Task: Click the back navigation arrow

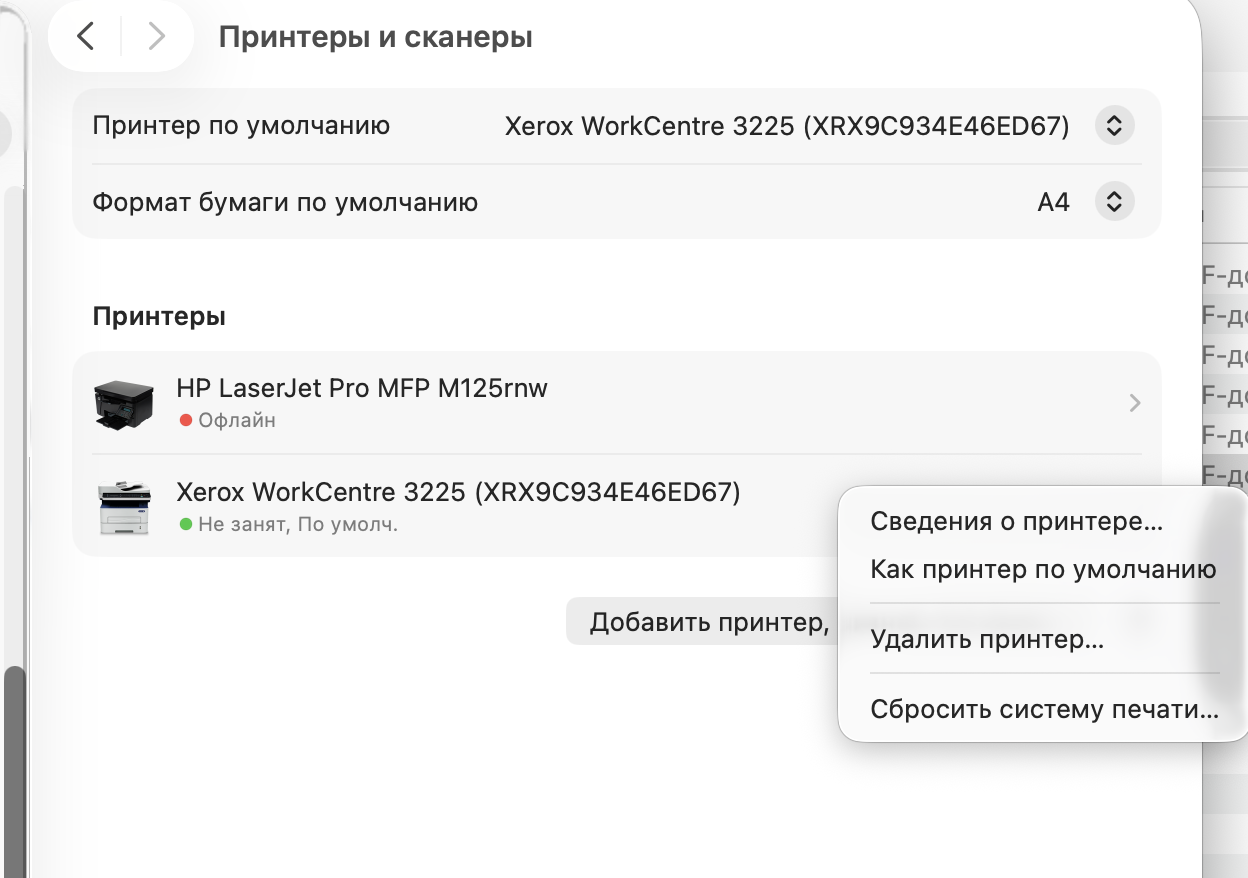Action: tap(86, 37)
